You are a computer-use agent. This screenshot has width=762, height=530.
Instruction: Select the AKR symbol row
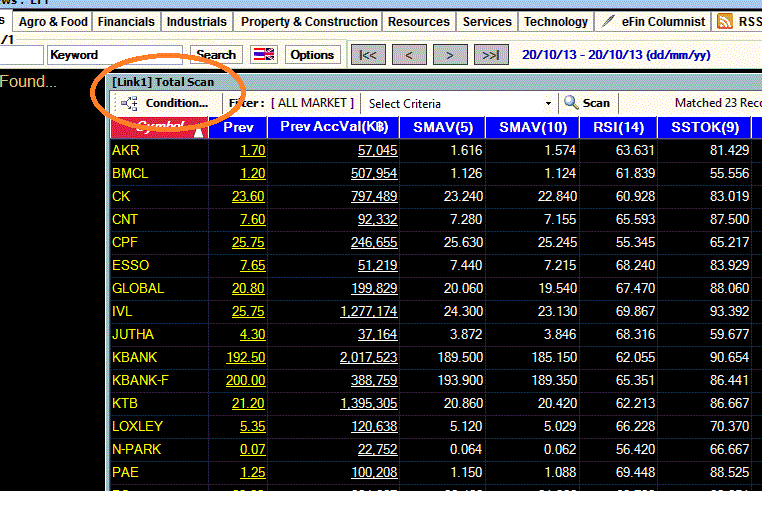(126, 151)
